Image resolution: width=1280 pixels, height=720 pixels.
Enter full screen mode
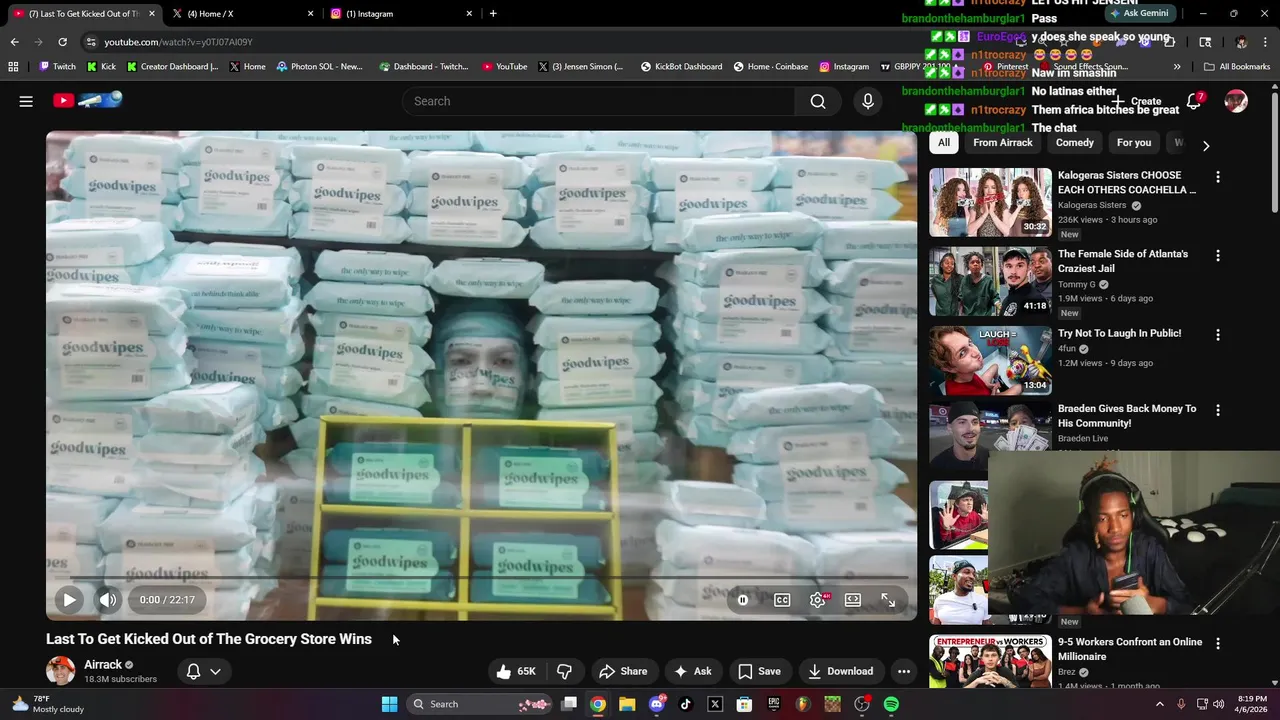(x=888, y=600)
